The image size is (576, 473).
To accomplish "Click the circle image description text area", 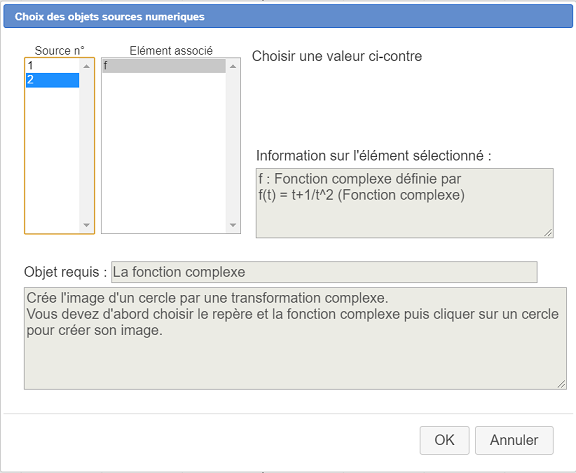I will (x=295, y=338).
